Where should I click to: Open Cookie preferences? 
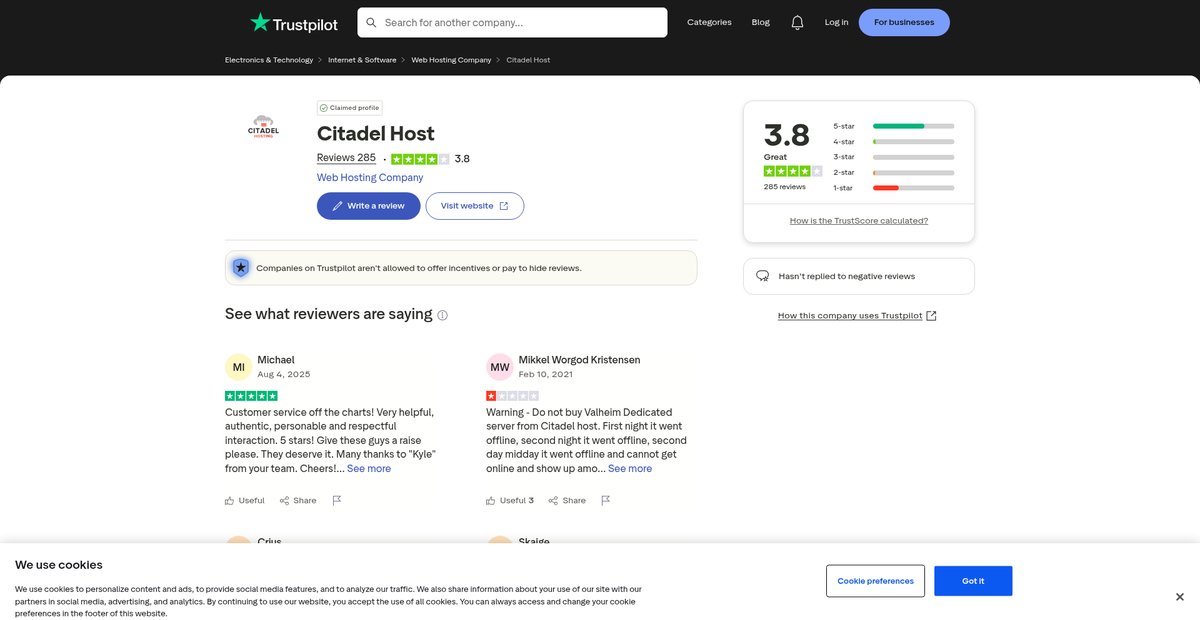click(875, 581)
